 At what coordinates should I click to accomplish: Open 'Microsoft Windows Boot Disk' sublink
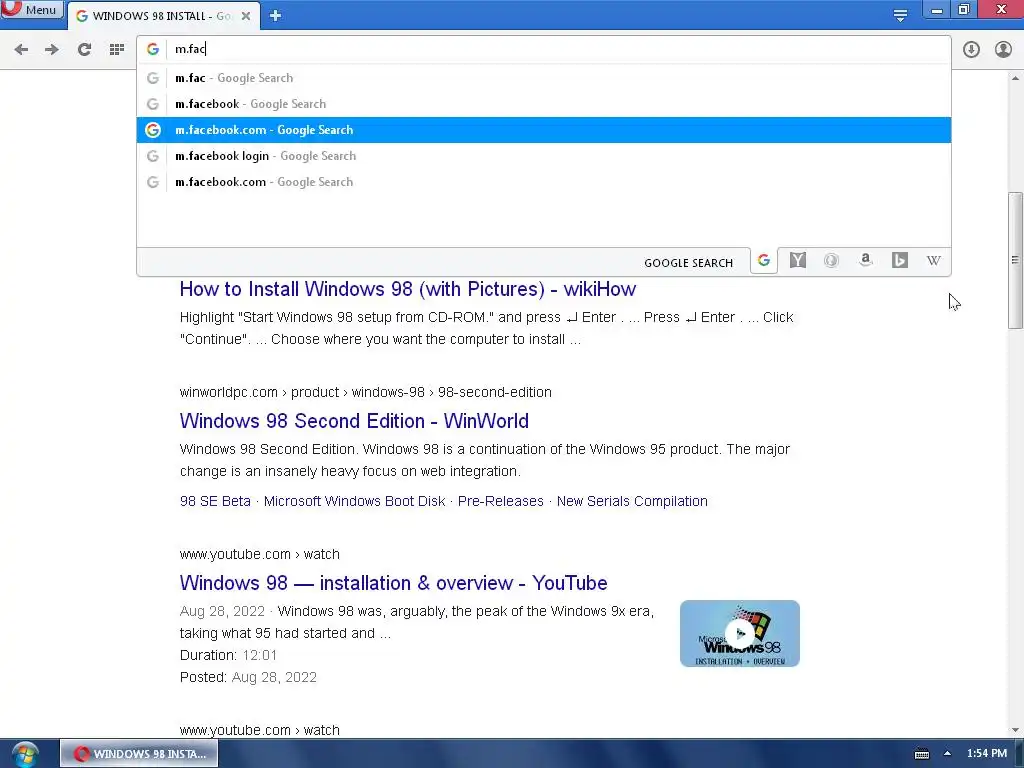point(355,501)
